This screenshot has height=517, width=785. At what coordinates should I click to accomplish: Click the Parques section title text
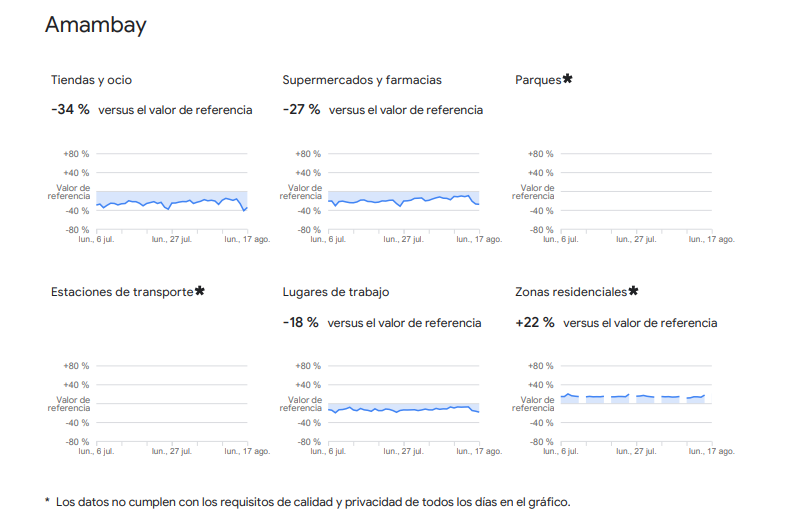[x=538, y=80]
